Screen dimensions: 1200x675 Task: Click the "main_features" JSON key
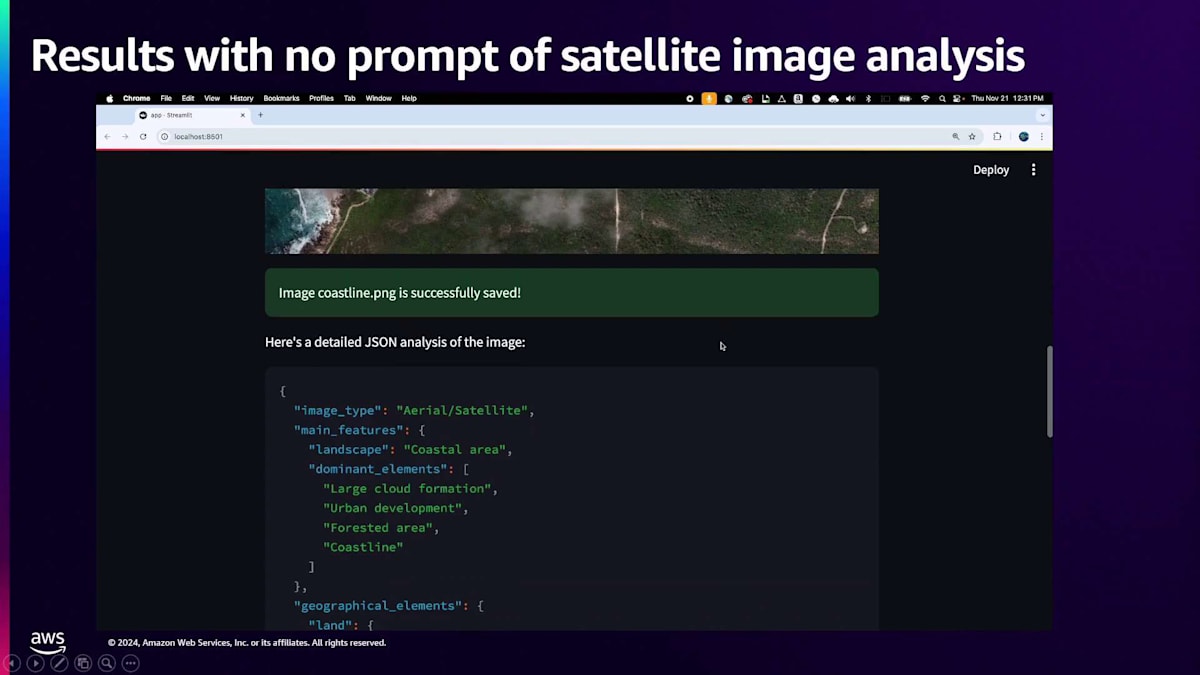[x=349, y=430]
